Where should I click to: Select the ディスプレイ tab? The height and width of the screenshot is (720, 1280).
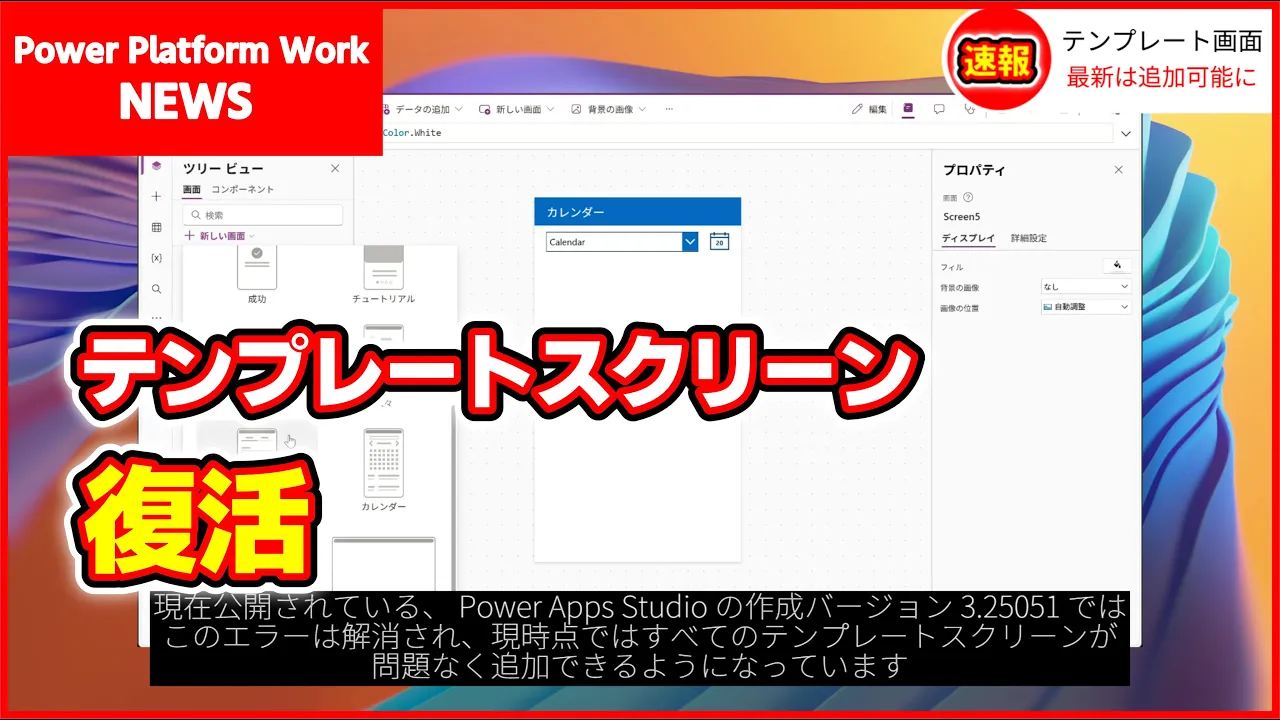tap(969, 238)
